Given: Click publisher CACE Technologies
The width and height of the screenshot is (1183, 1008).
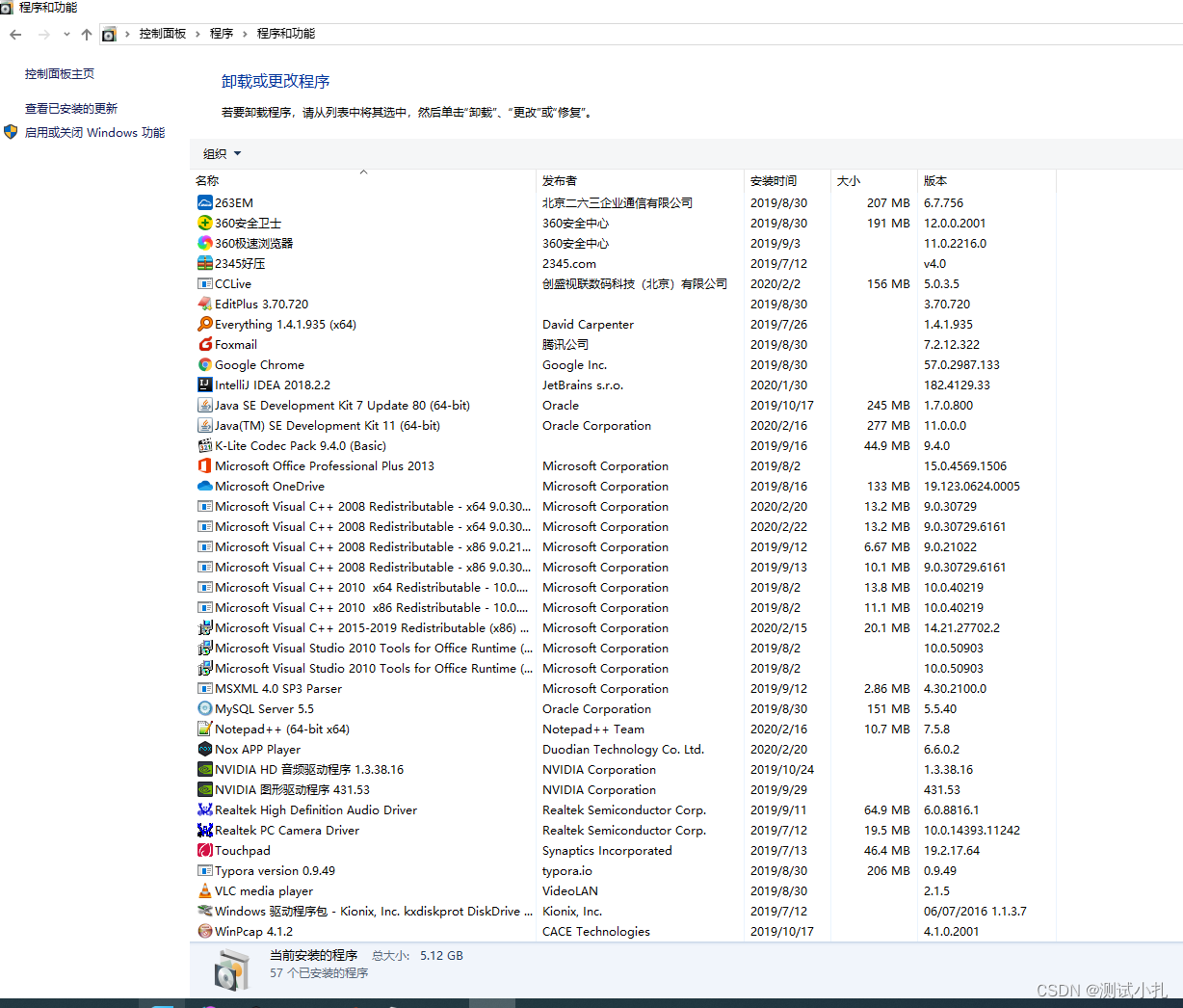Looking at the screenshot, I should 596,931.
